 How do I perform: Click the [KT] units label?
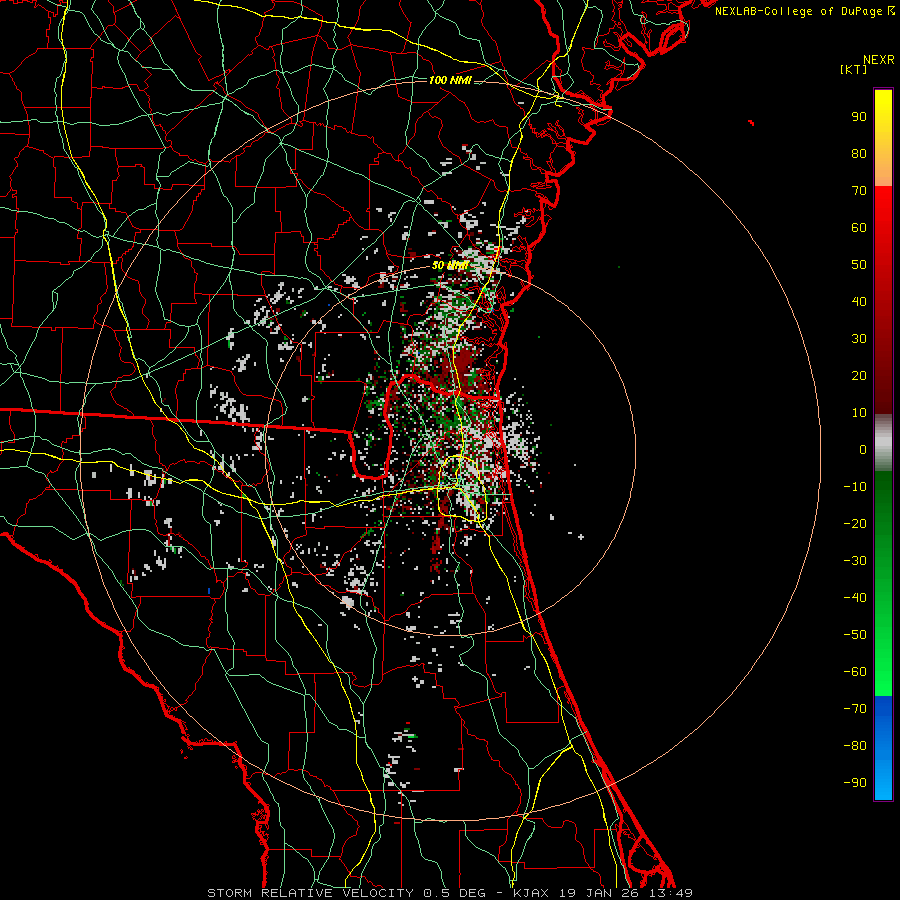point(854,69)
